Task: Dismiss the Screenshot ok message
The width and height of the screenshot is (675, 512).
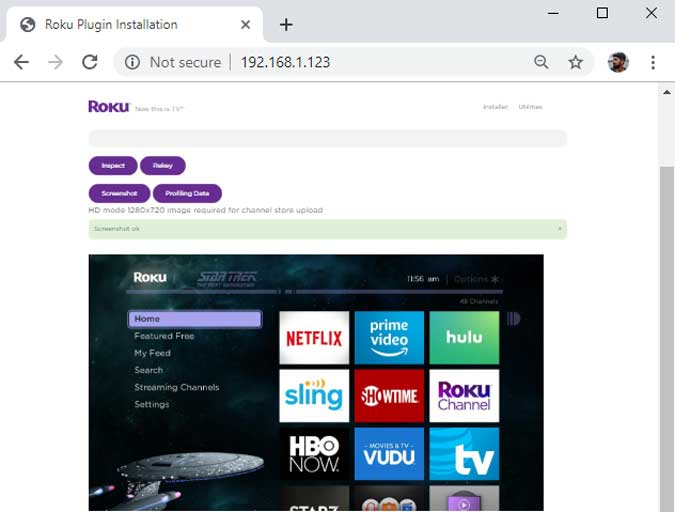Action: coord(560,229)
